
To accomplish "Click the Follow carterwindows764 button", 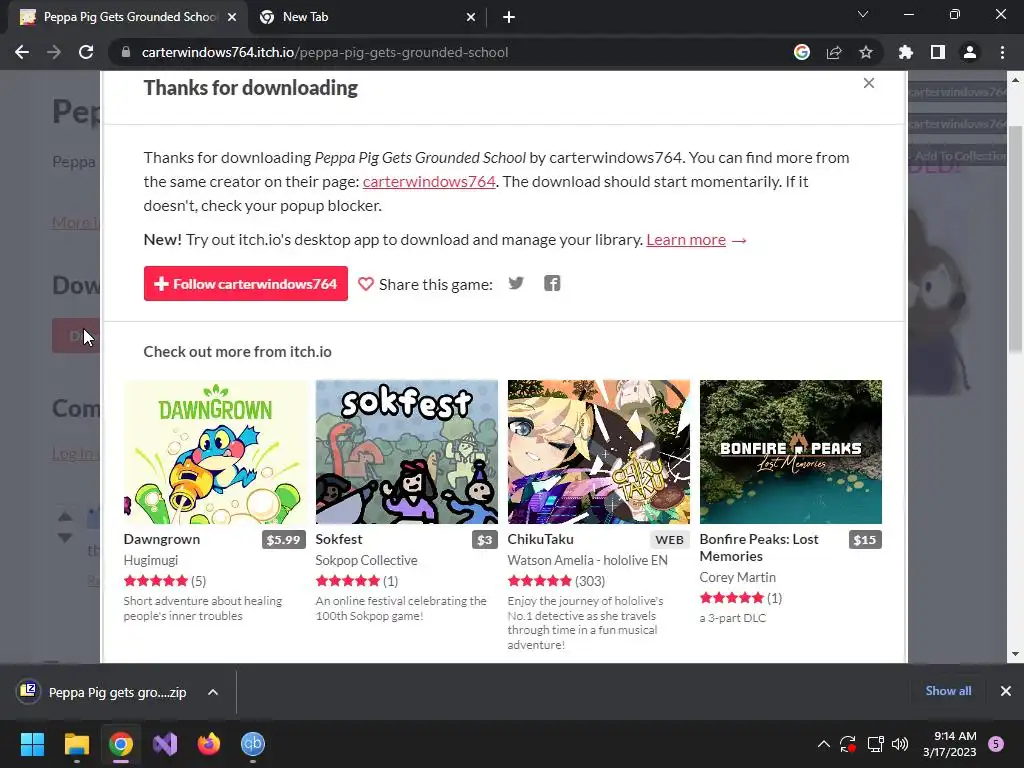I will coord(246,283).
